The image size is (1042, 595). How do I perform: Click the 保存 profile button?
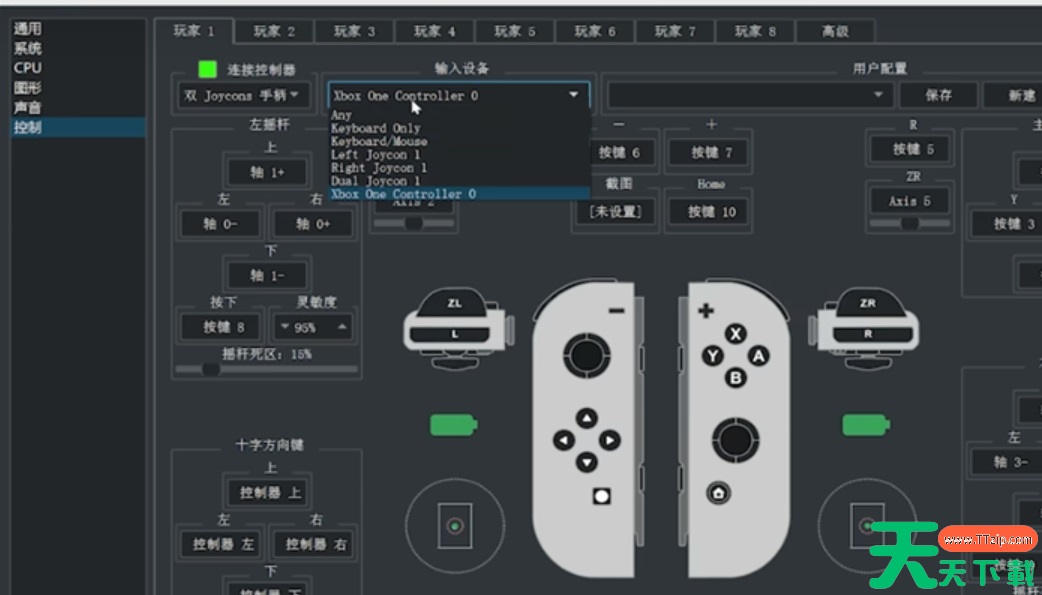(x=937, y=96)
